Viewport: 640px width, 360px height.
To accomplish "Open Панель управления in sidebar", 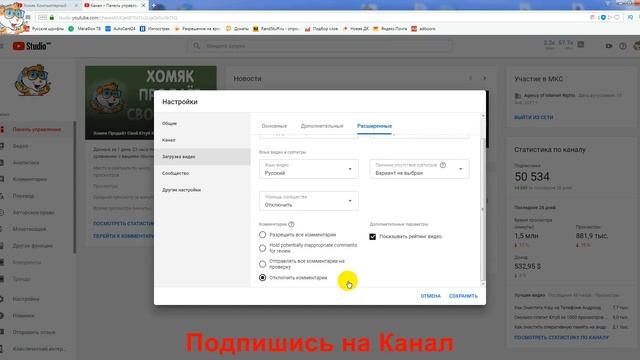I will click(37, 129).
